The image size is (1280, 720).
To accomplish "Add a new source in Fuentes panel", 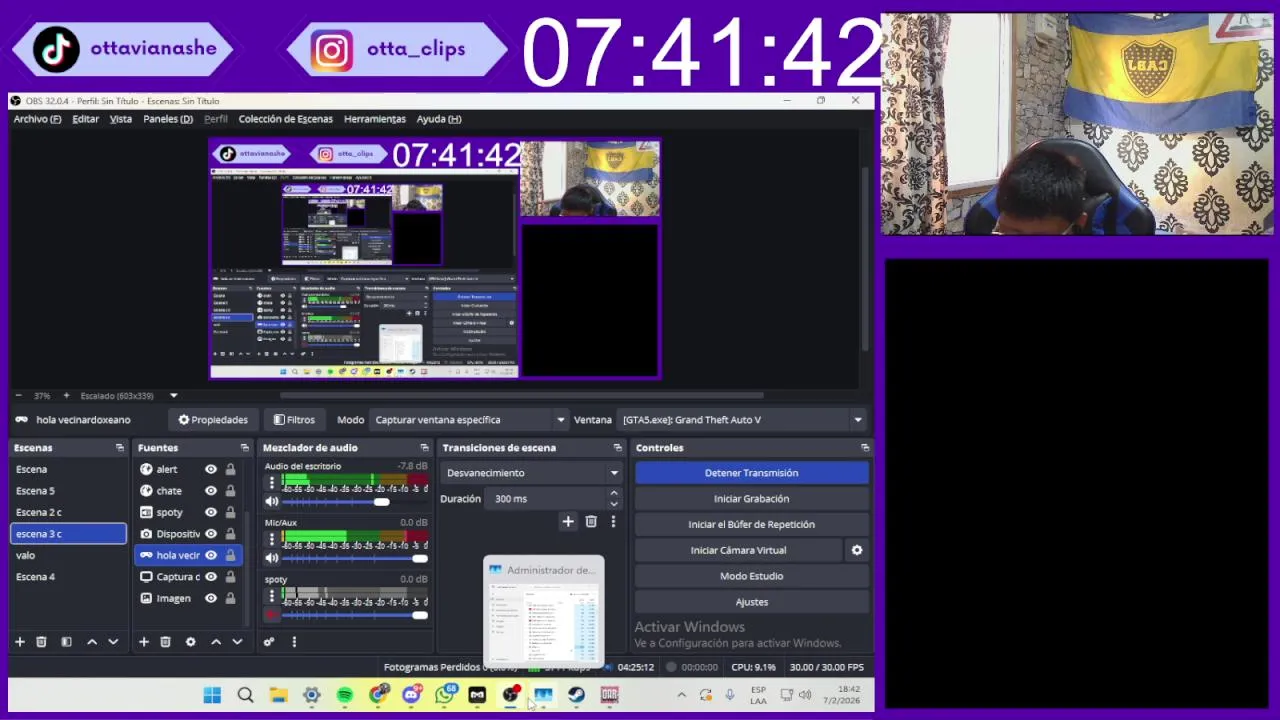I will point(143,642).
